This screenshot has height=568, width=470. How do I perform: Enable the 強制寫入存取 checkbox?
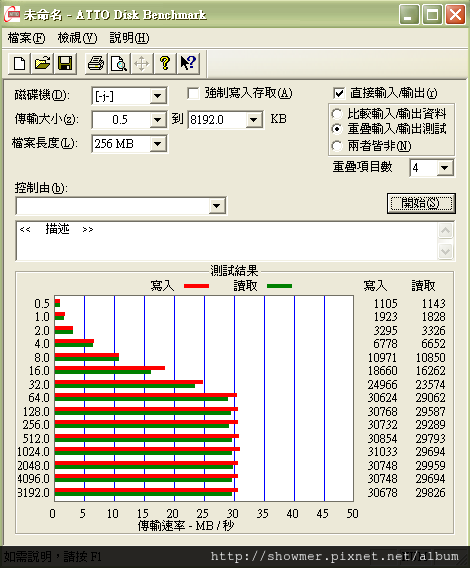point(193,93)
